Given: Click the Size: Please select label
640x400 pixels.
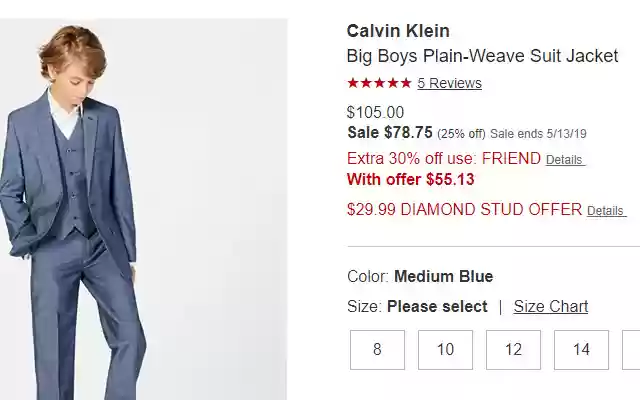Looking at the screenshot, I should pyautogui.click(x=417, y=306).
